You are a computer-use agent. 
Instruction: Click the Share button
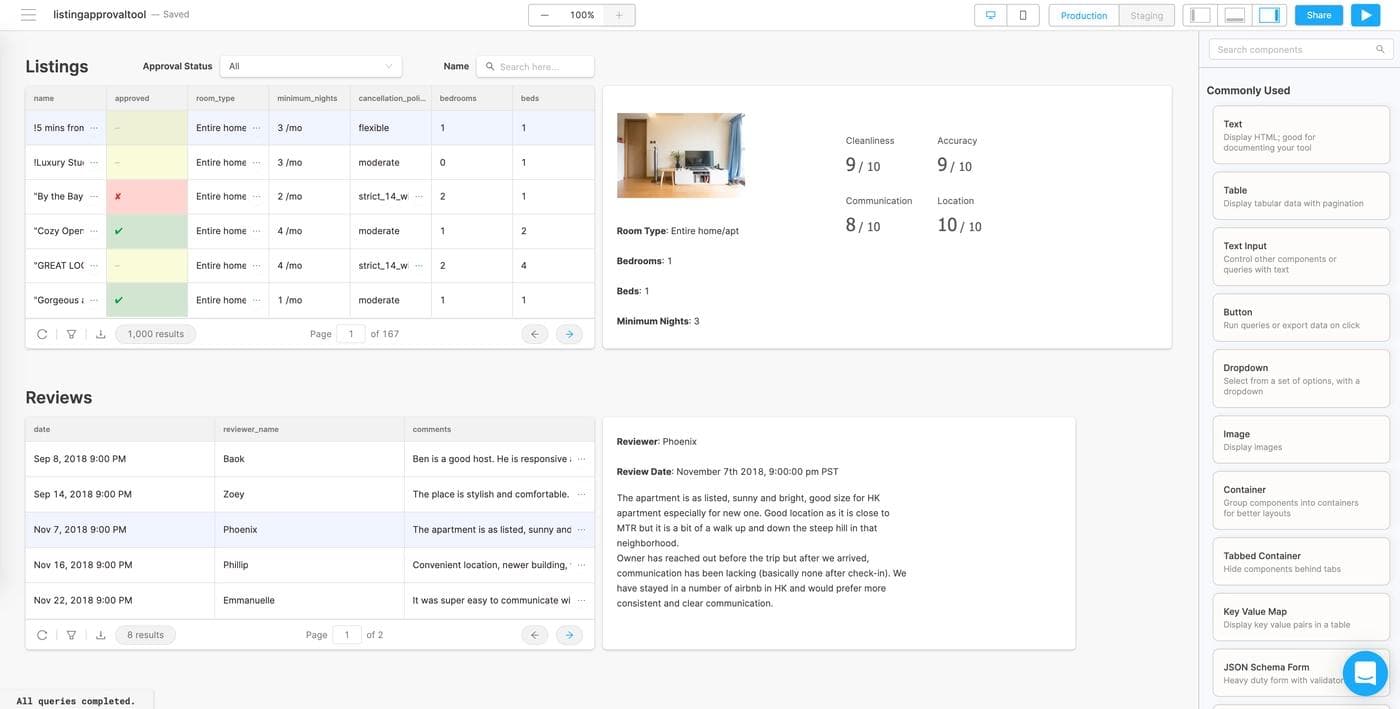pos(1318,15)
